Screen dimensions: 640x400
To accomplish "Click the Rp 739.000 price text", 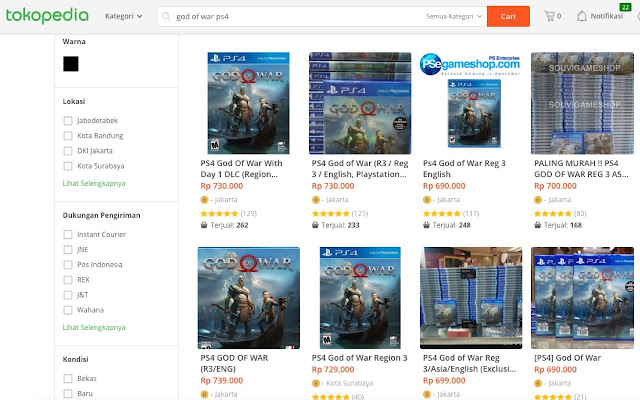I will [222, 380].
